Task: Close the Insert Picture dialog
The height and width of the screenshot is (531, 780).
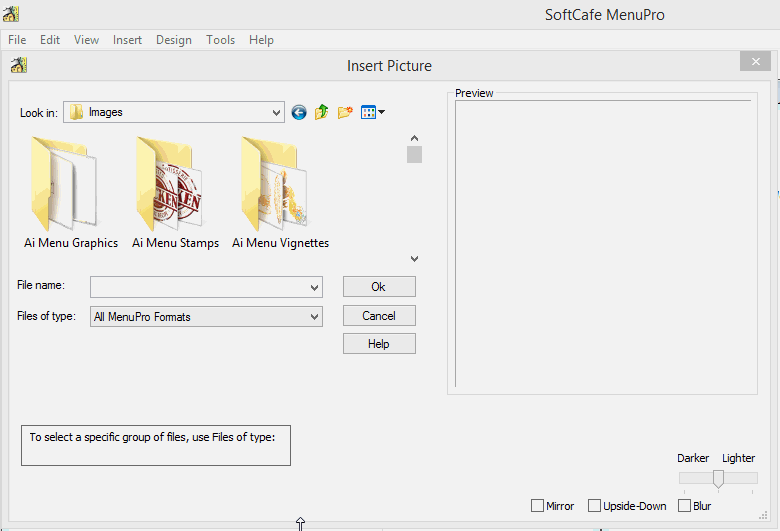Action: [x=755, y=61]
